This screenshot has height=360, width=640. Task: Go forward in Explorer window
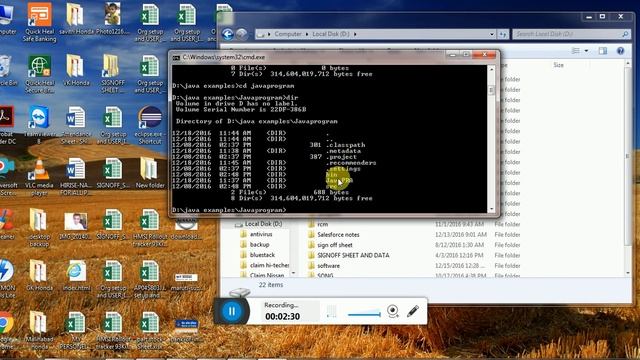click(x=242, y=34)
